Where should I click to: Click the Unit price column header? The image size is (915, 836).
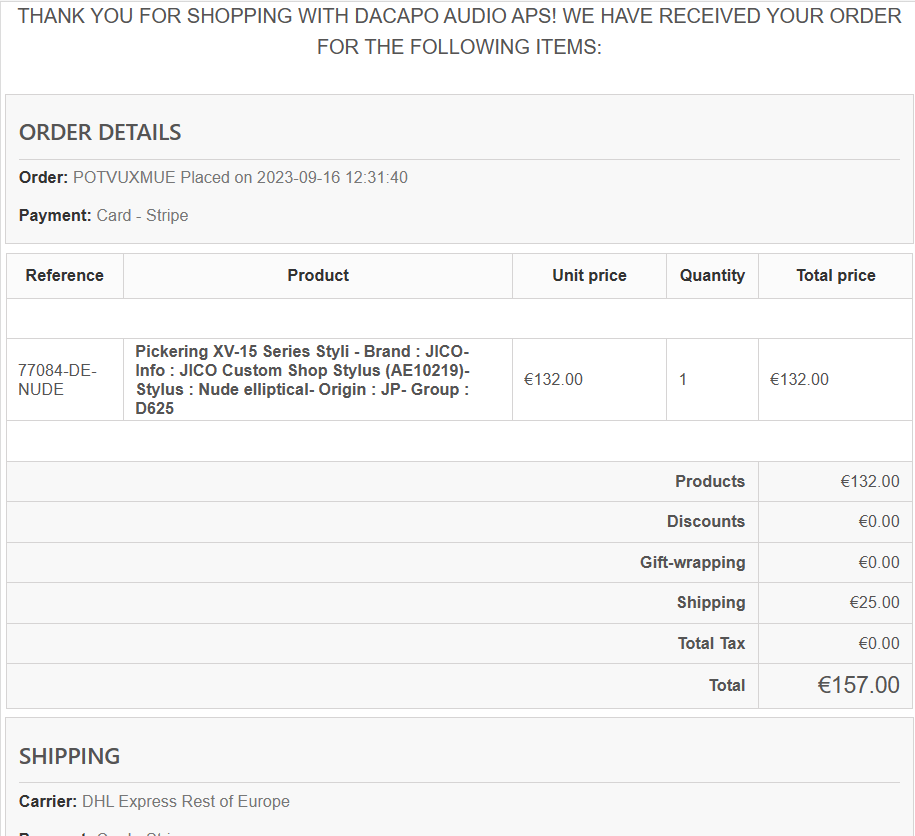[589, 276]
